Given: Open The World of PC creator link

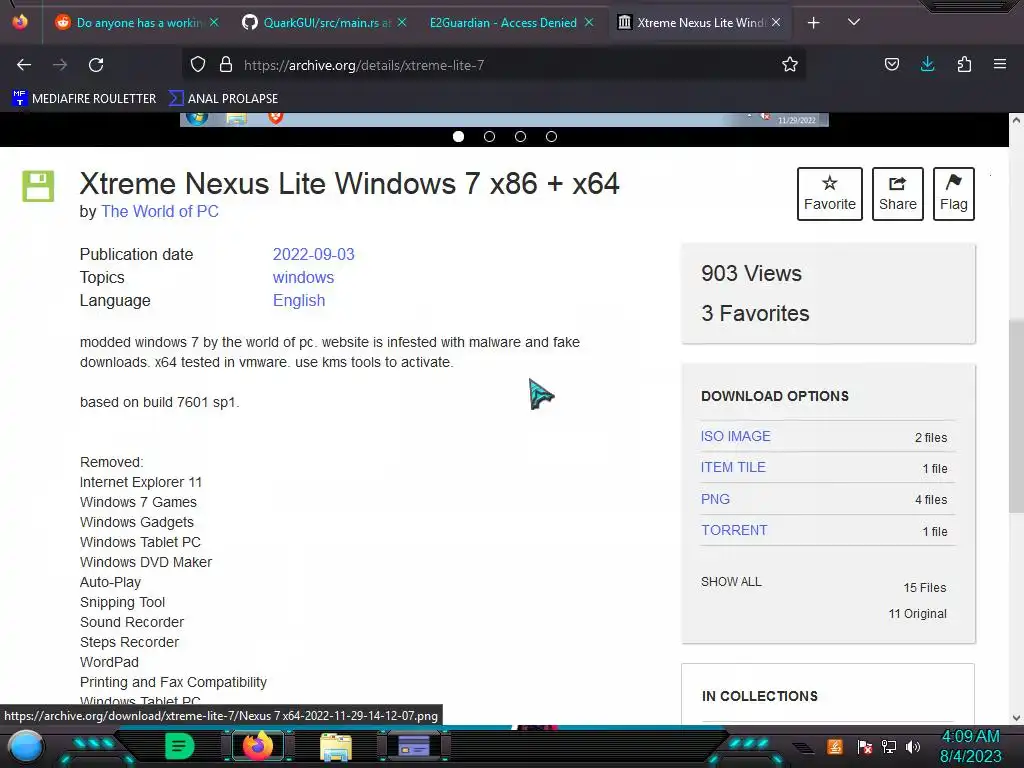Looking at the screenshot, I should point(159,212).
